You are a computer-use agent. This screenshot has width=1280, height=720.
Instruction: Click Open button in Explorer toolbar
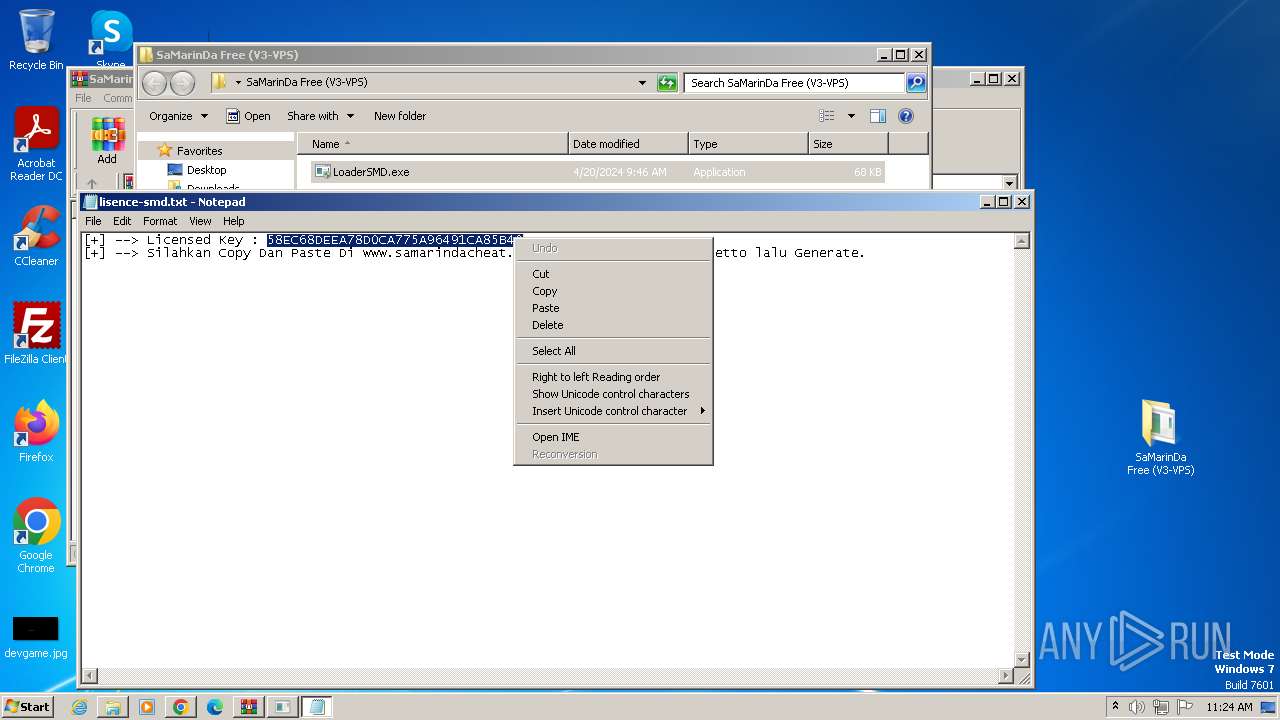pyautogui.click(x=248, y=116)
